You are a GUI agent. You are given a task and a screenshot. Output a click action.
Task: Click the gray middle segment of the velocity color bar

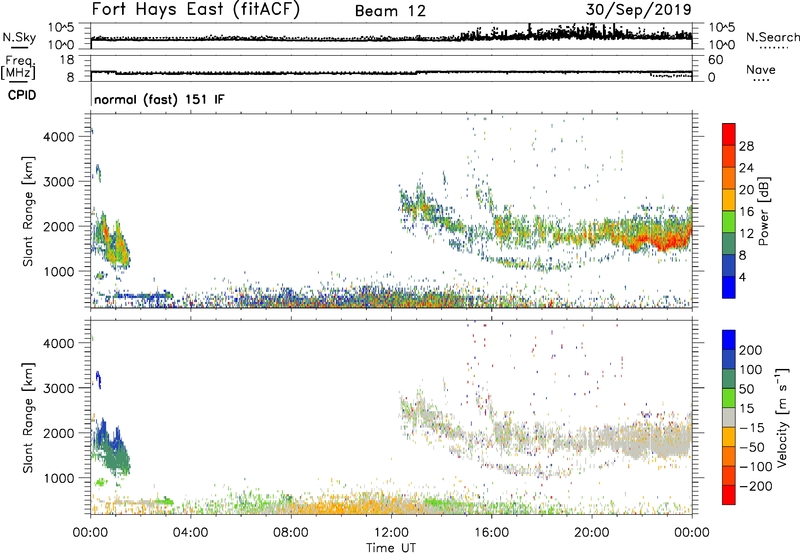point(729,417)
